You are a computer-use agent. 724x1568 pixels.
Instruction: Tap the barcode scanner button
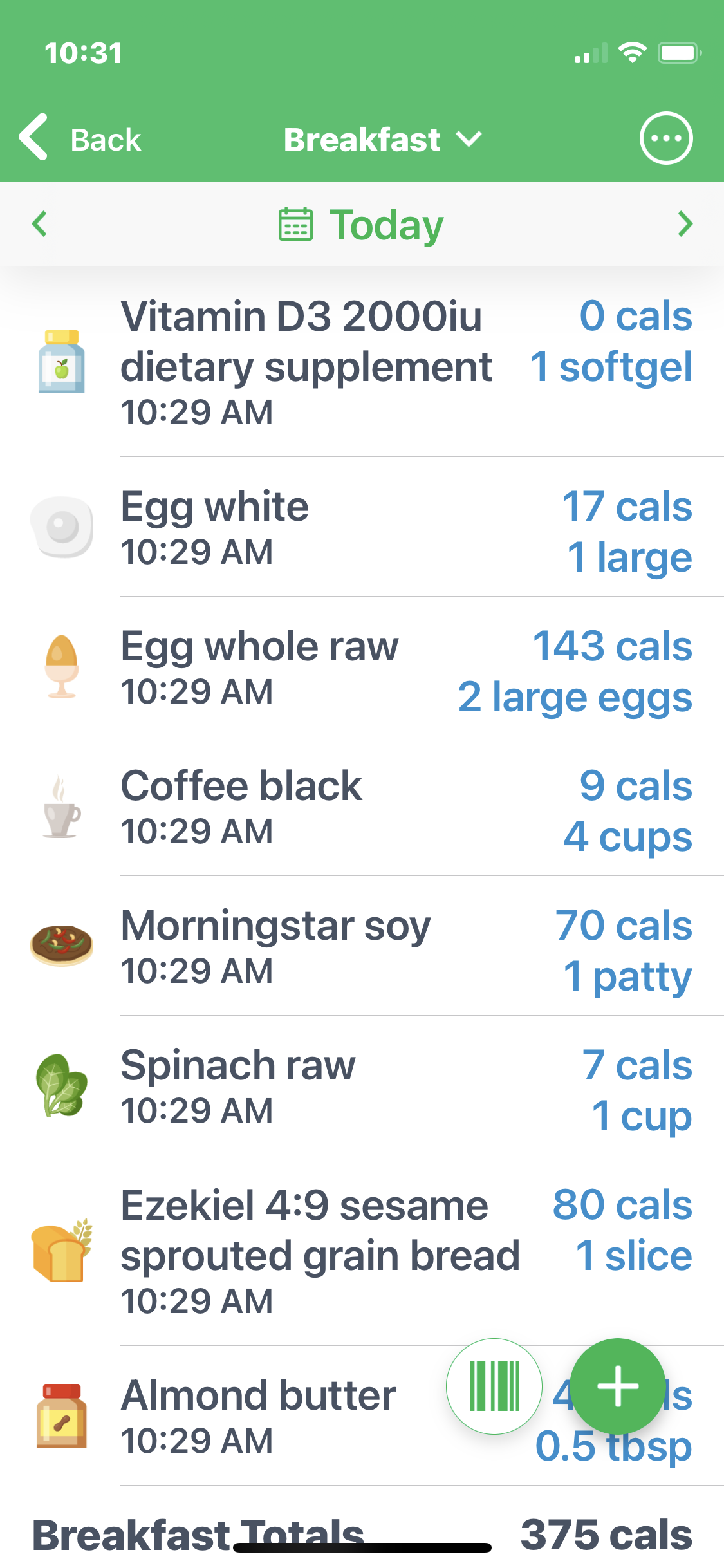494,1386
